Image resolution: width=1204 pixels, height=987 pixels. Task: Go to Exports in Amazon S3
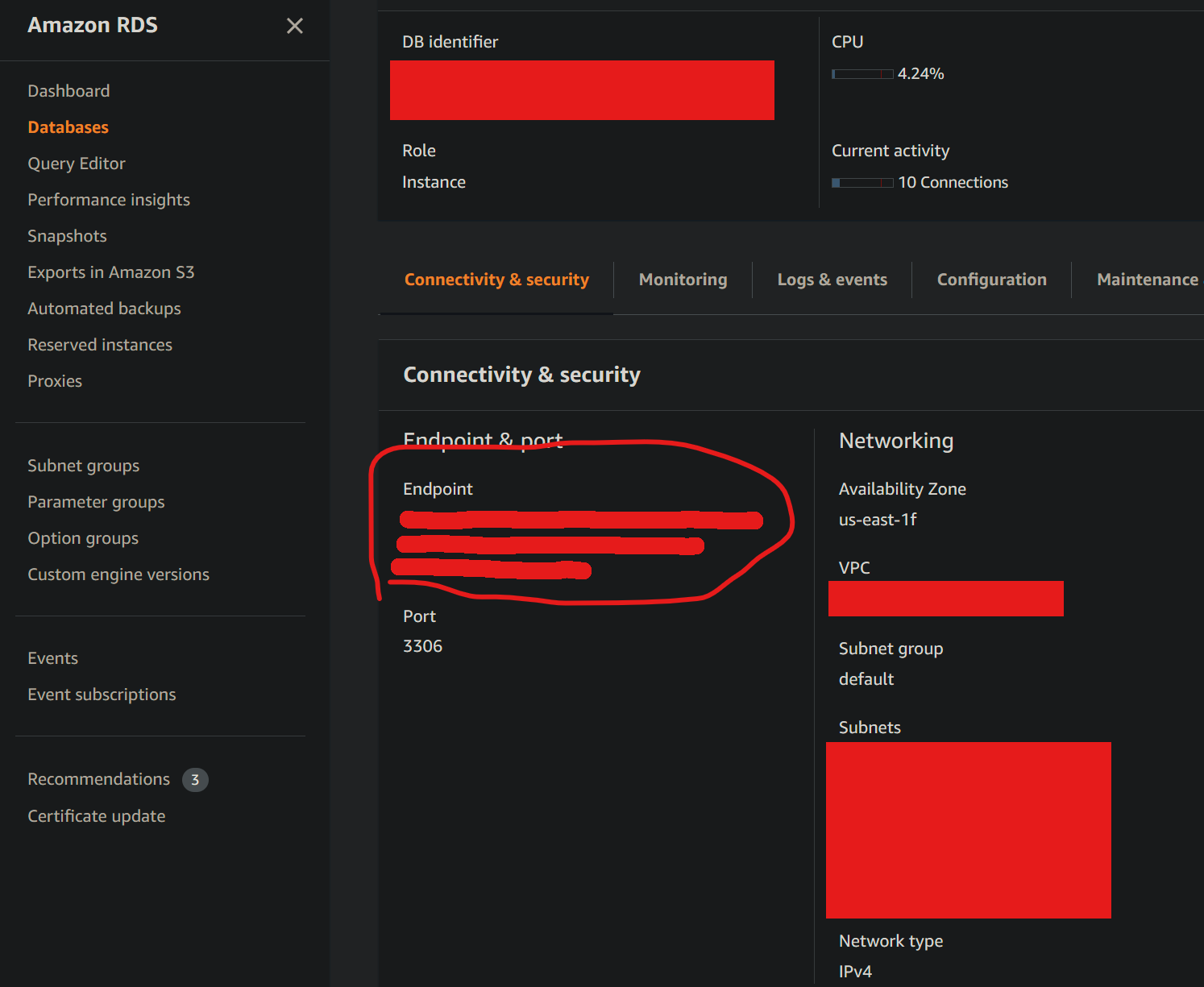coord(111,272)
